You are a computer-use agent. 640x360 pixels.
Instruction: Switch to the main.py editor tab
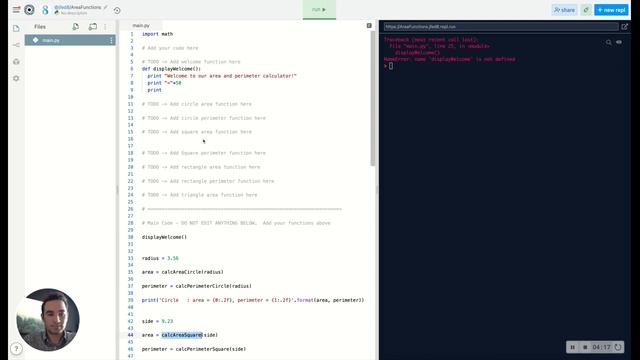point(141,25)
